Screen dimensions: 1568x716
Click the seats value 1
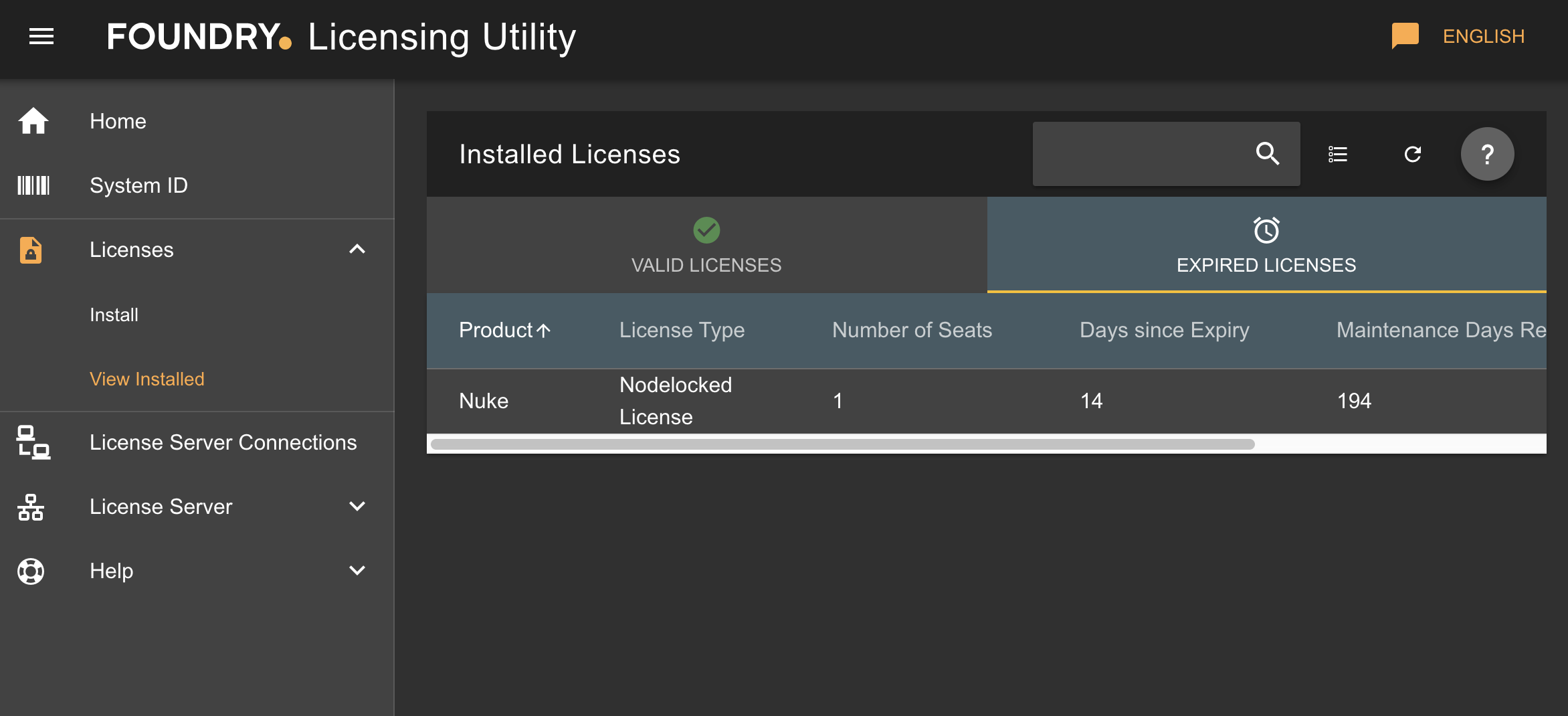(838, 401)
